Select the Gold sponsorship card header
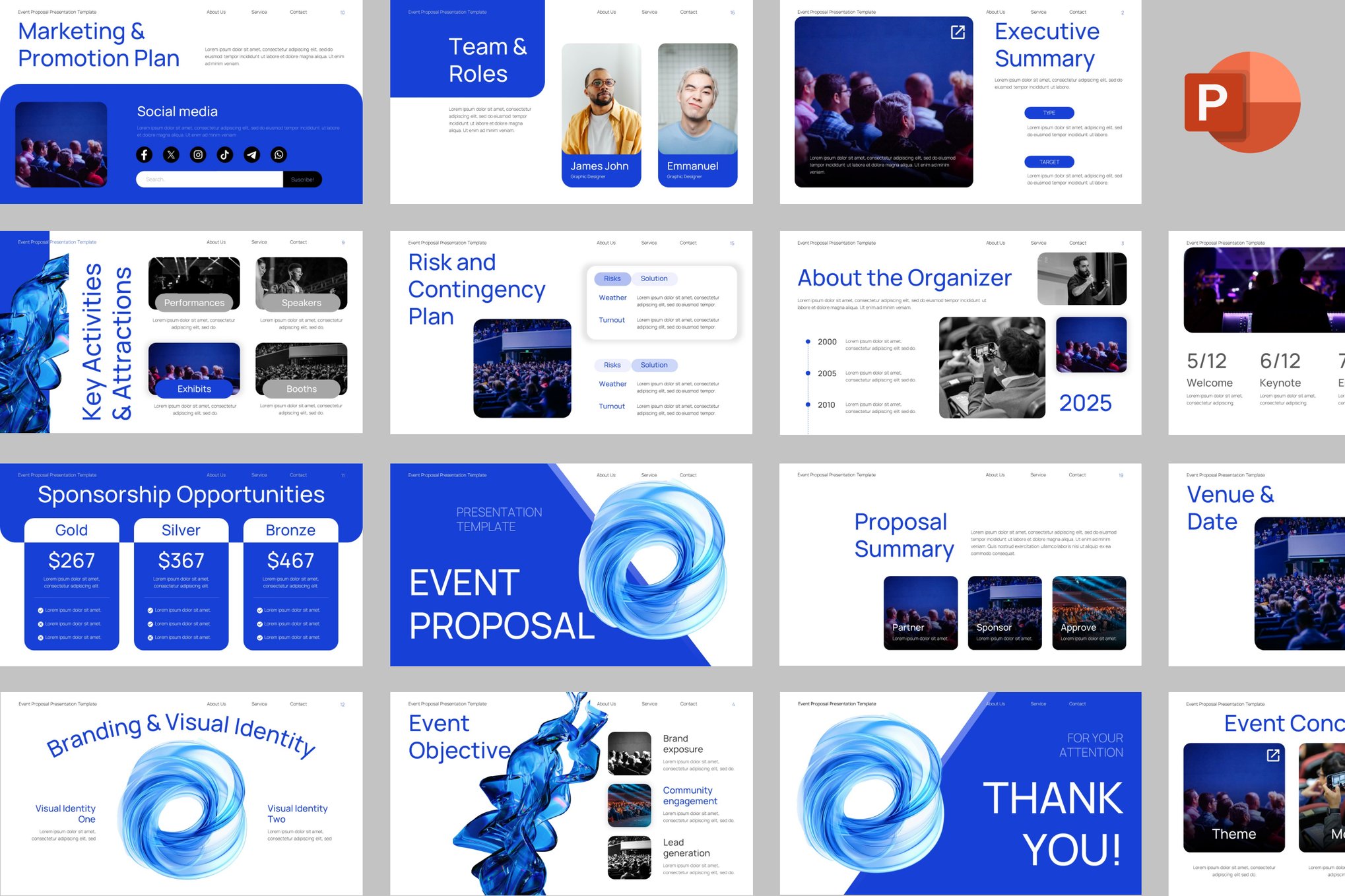The image size is (1345, 896). coord(71,530)
